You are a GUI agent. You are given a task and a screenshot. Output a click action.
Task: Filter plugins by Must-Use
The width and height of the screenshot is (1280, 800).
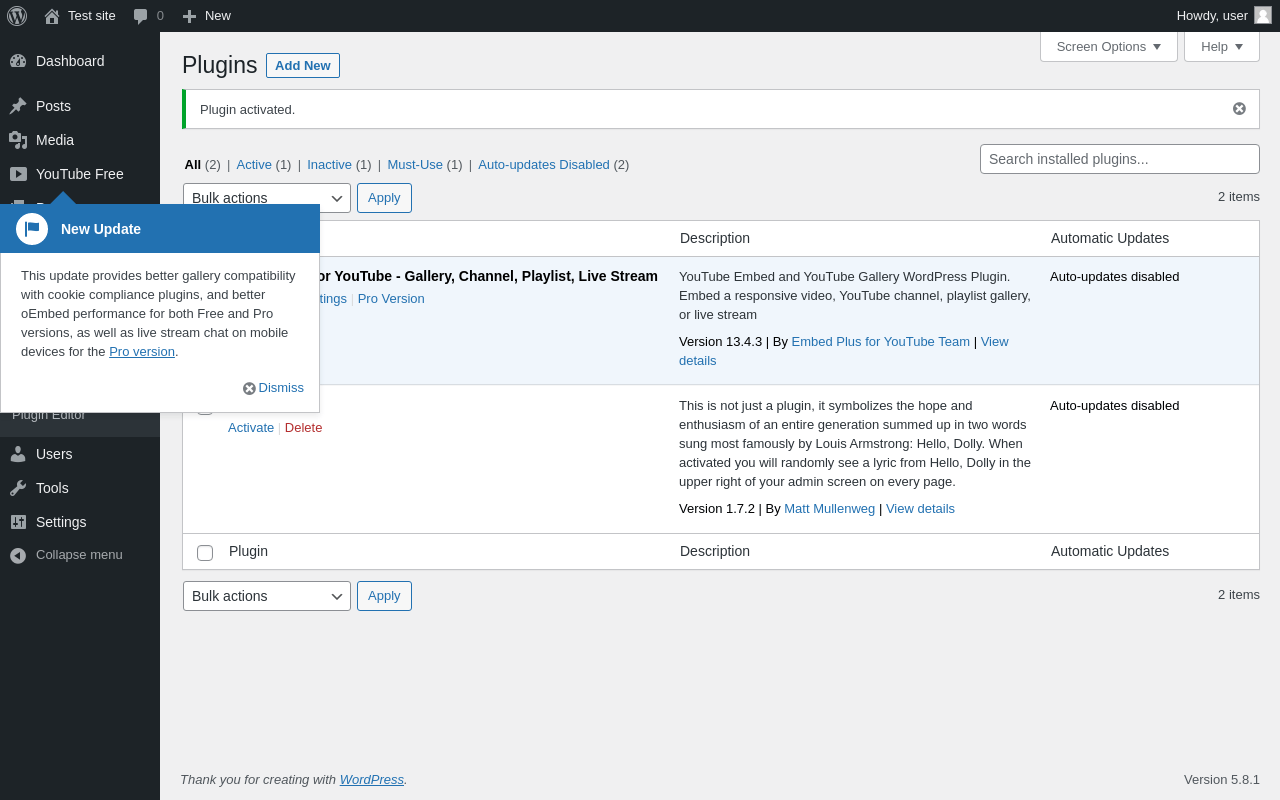tap(415, 164)
